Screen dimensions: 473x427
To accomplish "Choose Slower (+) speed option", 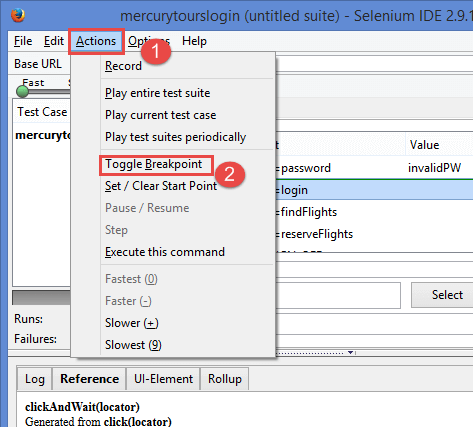I will [132, 323].
